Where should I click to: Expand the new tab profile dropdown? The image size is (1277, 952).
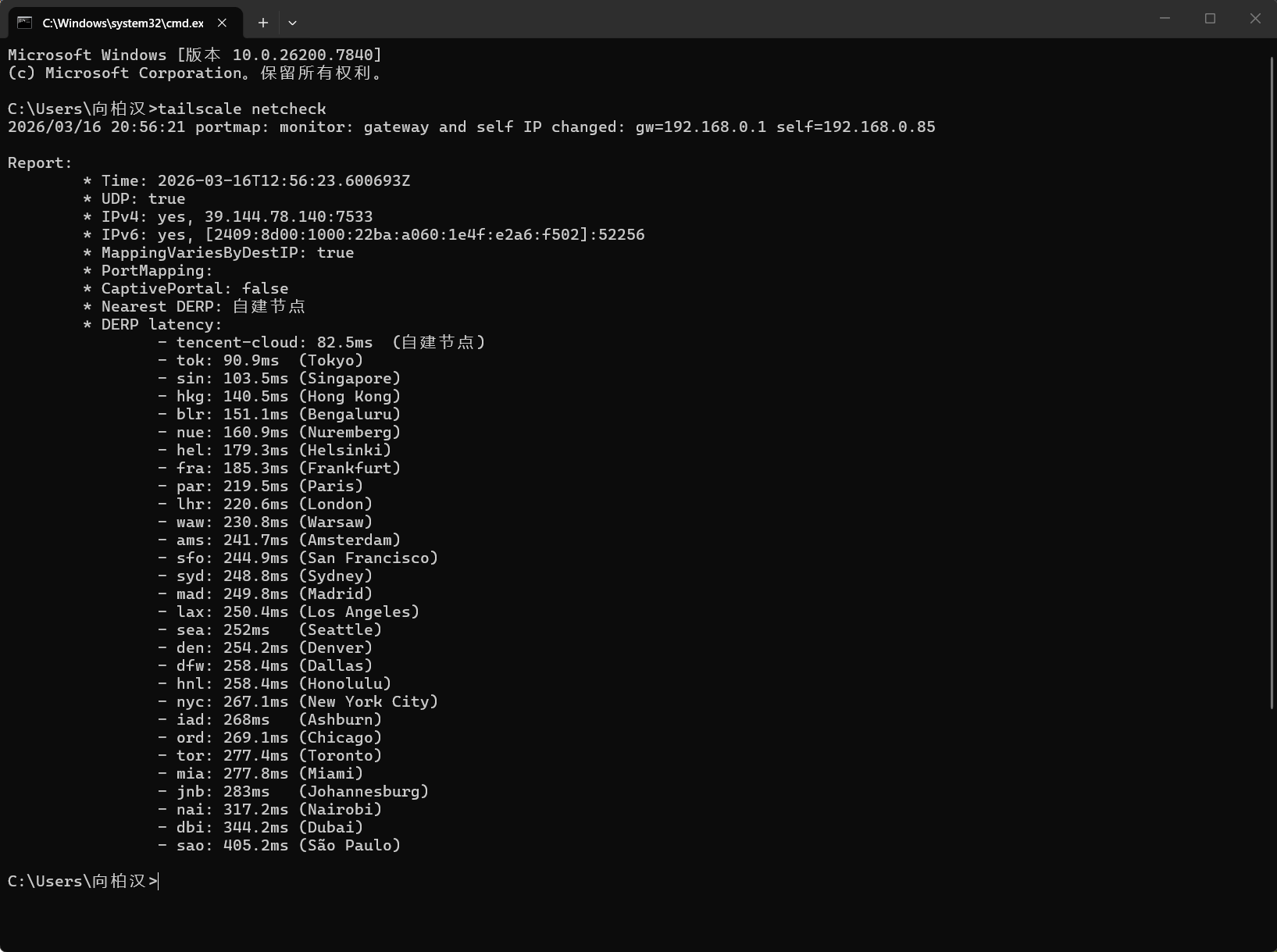[x=292, y=23]
